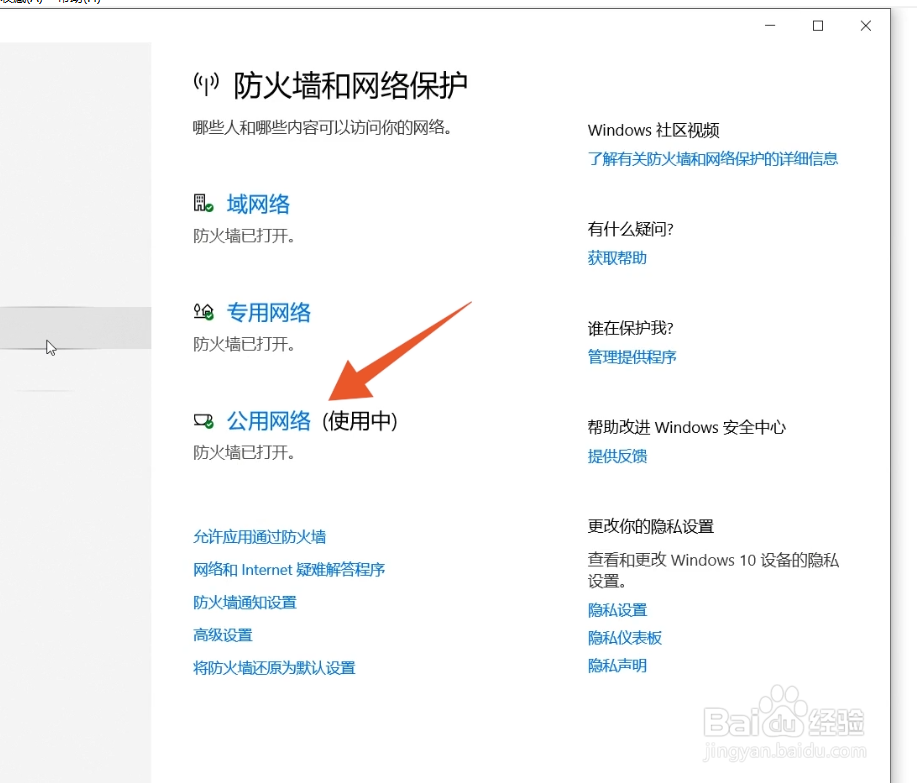Close the Windows Security window
Viewport: 917px width, 783px height.
[x=866, y=26]
